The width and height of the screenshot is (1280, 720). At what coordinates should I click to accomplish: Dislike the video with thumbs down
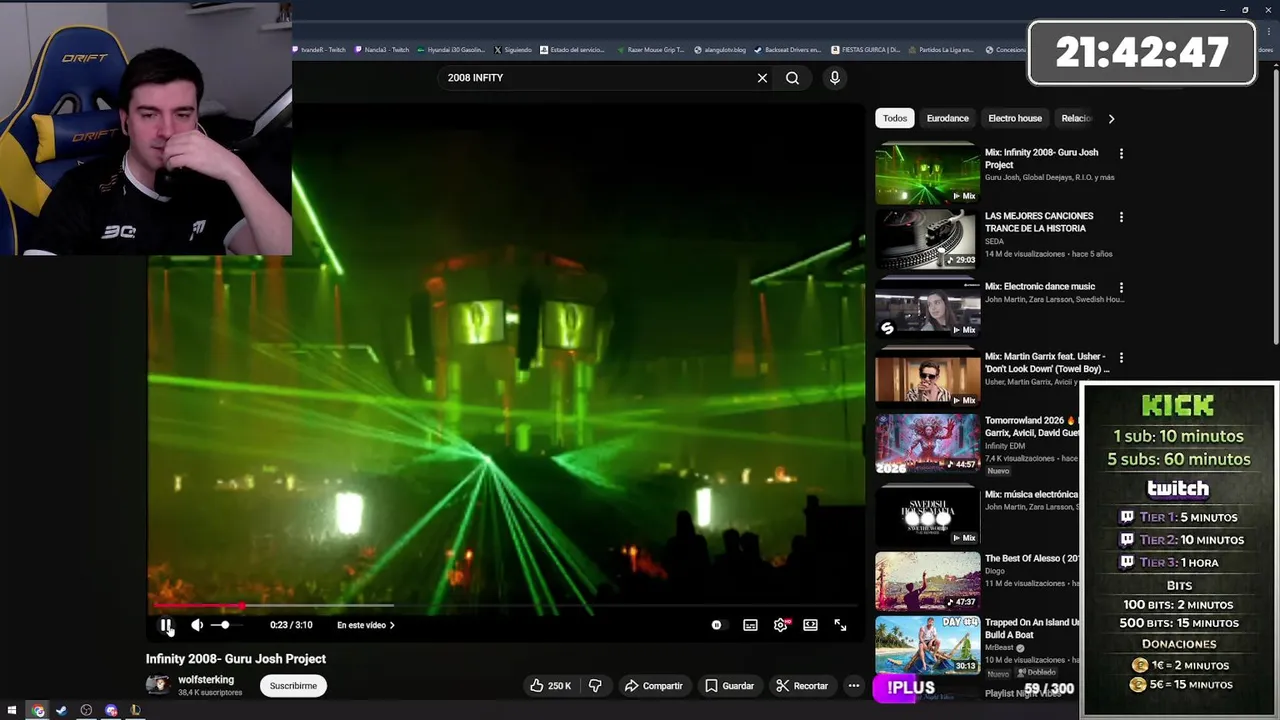pos(595,686)
